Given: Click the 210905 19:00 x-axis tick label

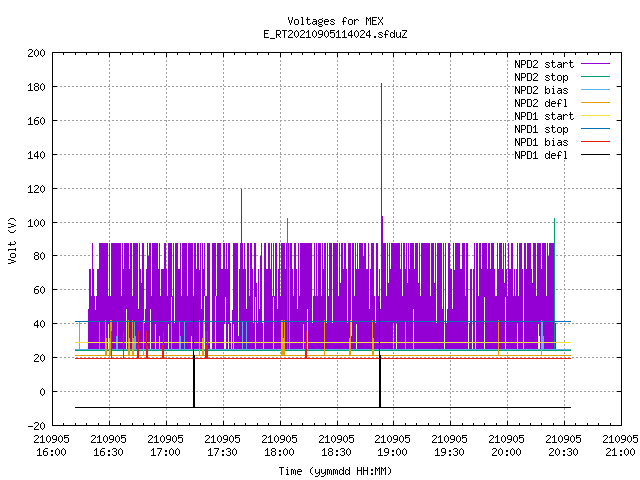Looking at the screenshot, I should pyautogui.click(x=393, y=445).
